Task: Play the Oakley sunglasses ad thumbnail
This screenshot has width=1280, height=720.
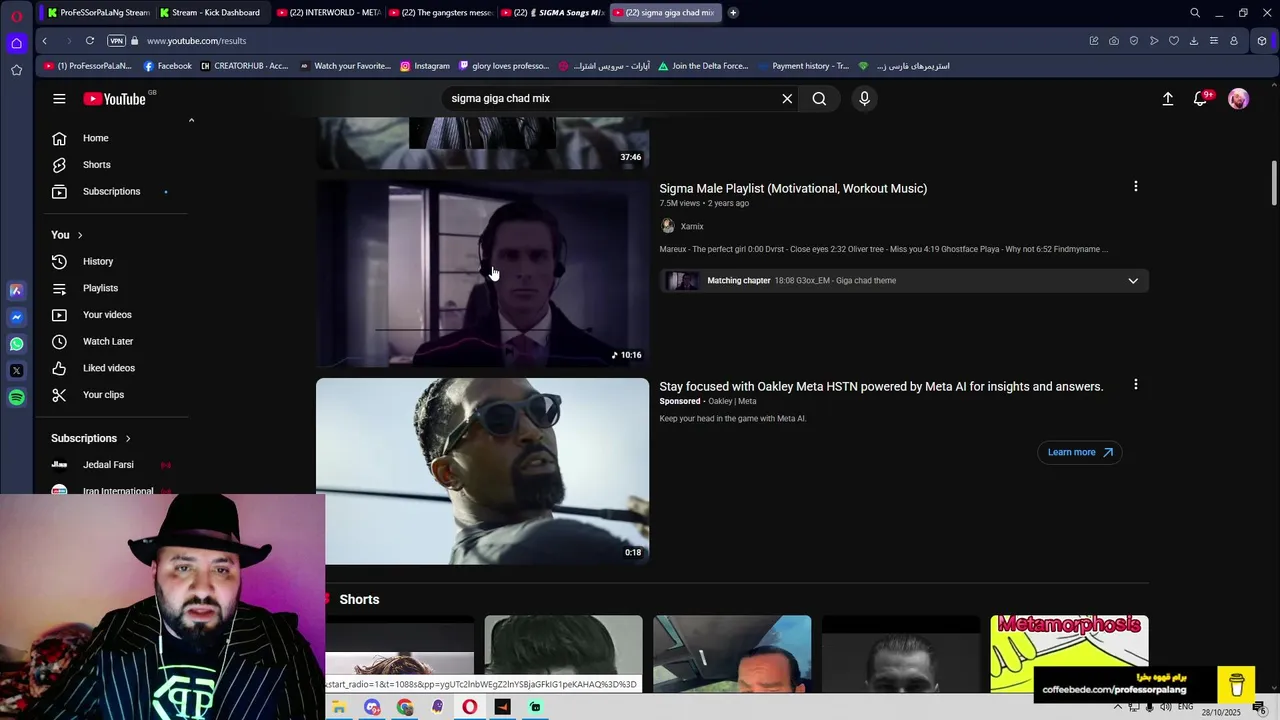Action: [482, 471]
